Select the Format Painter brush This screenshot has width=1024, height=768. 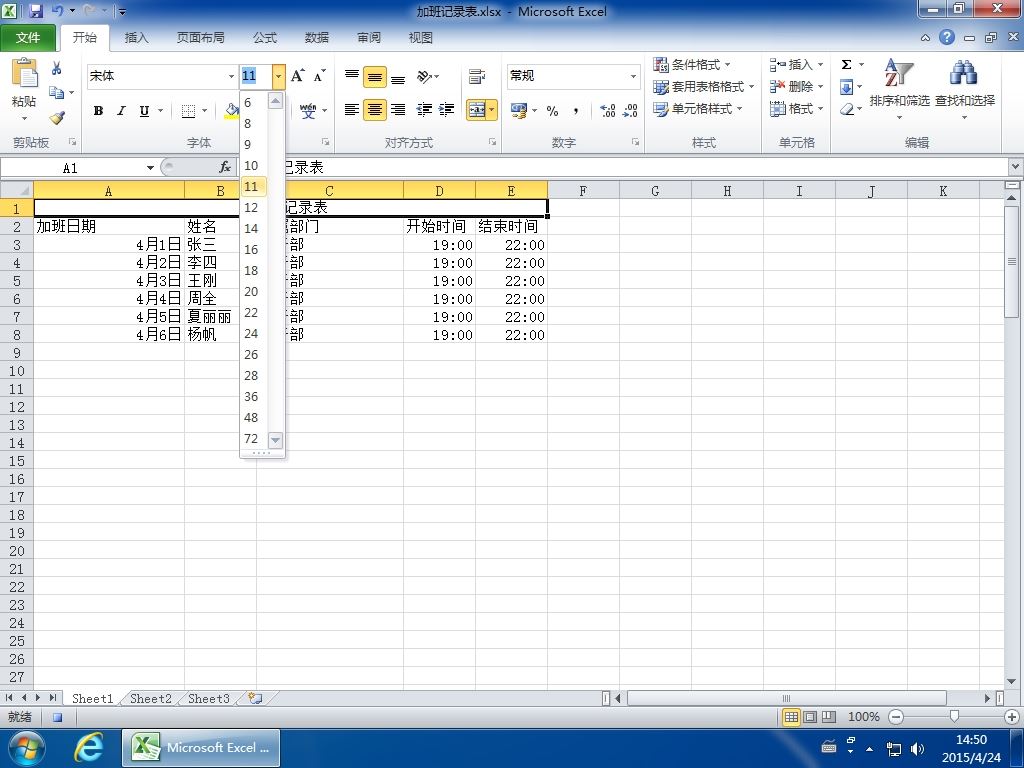[57, 118]
